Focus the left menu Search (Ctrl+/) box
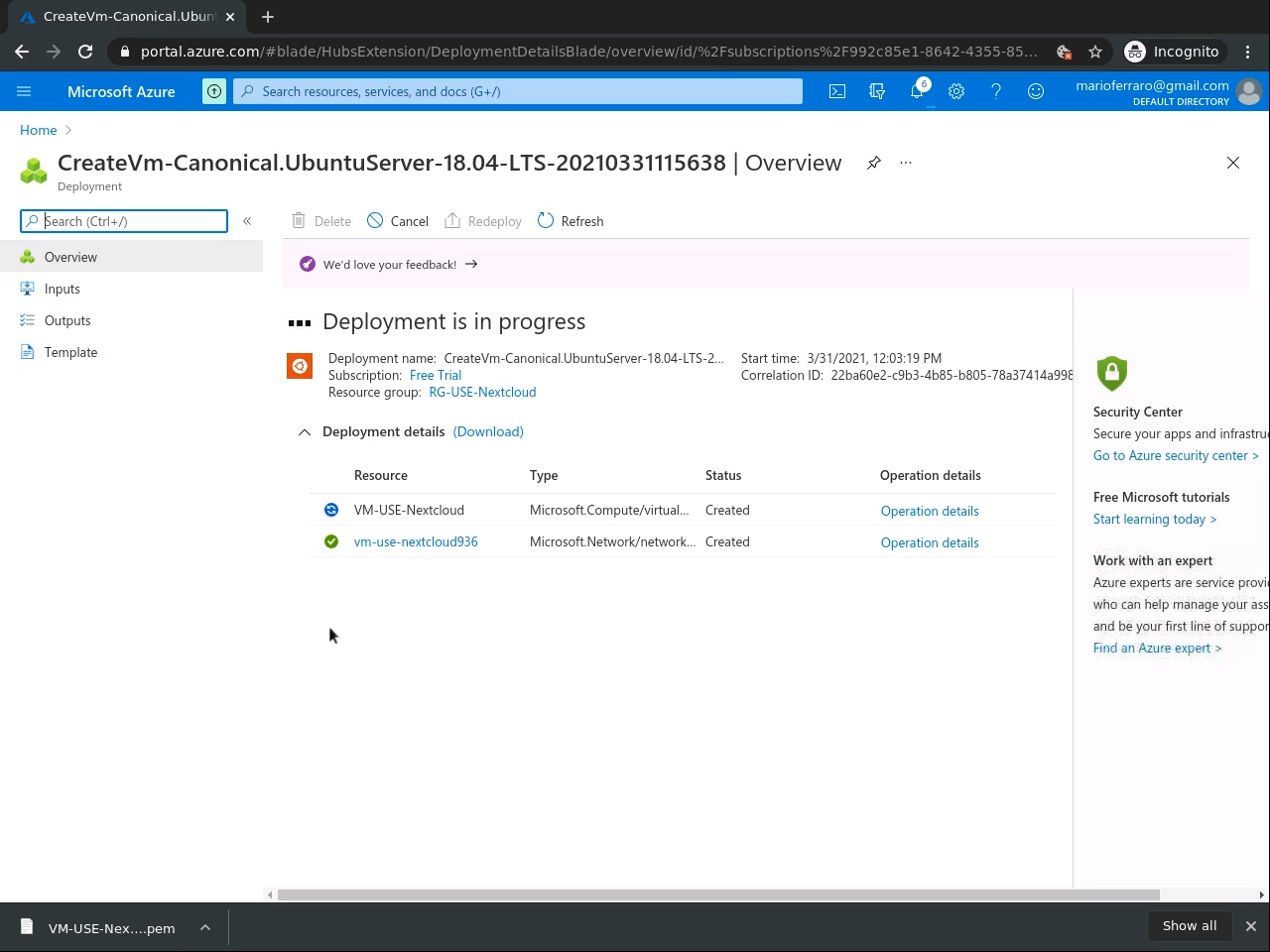This screenshot has height=952, width=1270. pyautogui.click(x=124, y=221)
